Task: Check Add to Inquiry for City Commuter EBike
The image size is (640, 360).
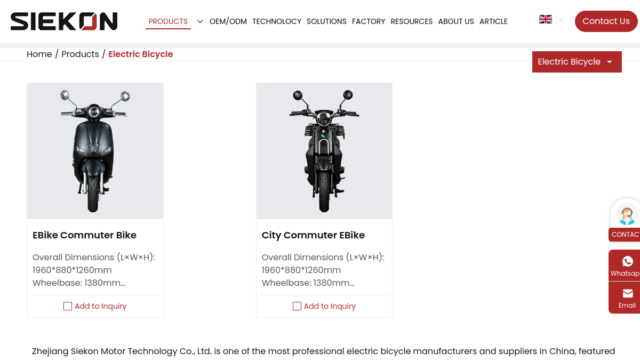Action: (297, 306)
